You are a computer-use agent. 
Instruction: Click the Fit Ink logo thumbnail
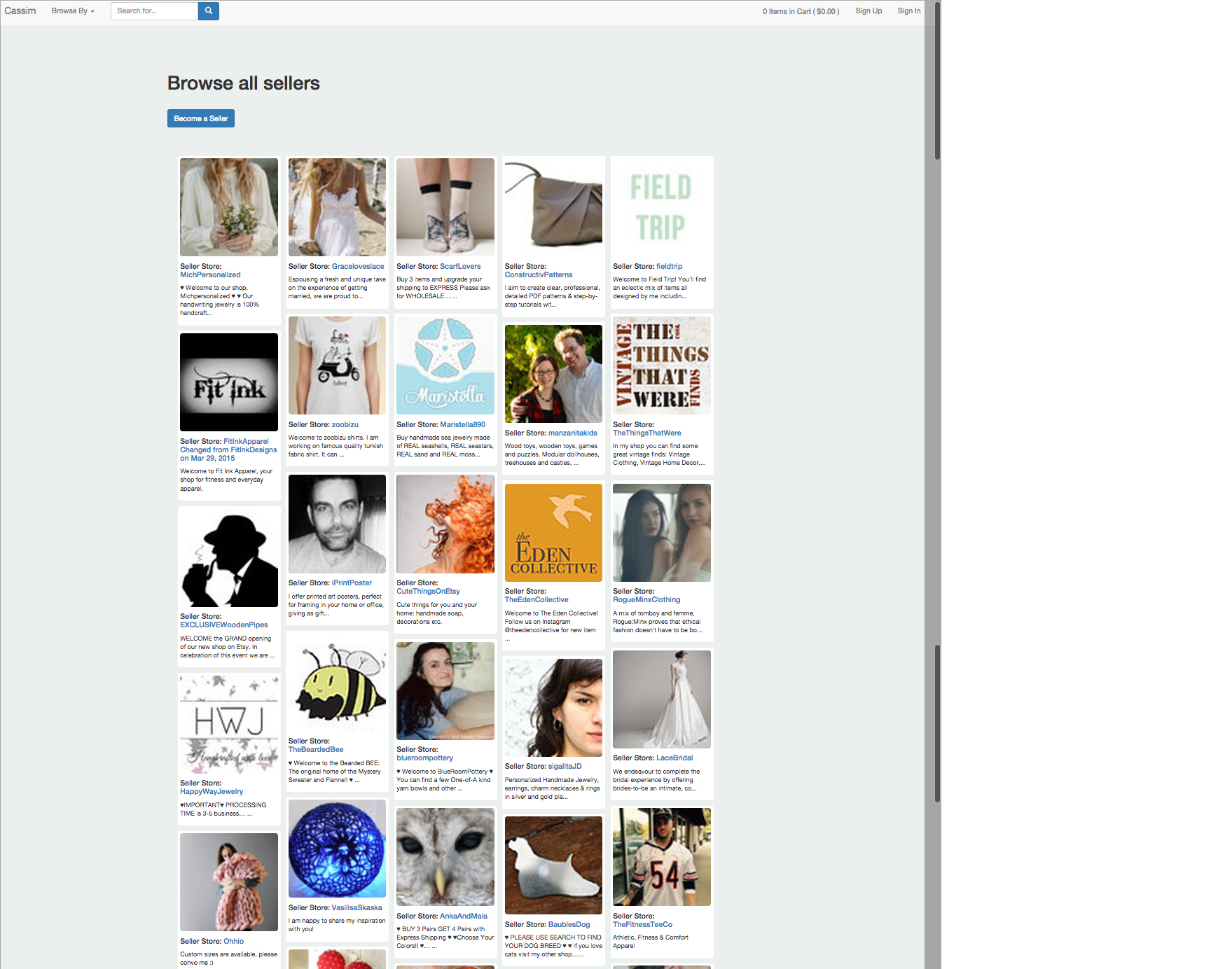(x=229, y=382)
